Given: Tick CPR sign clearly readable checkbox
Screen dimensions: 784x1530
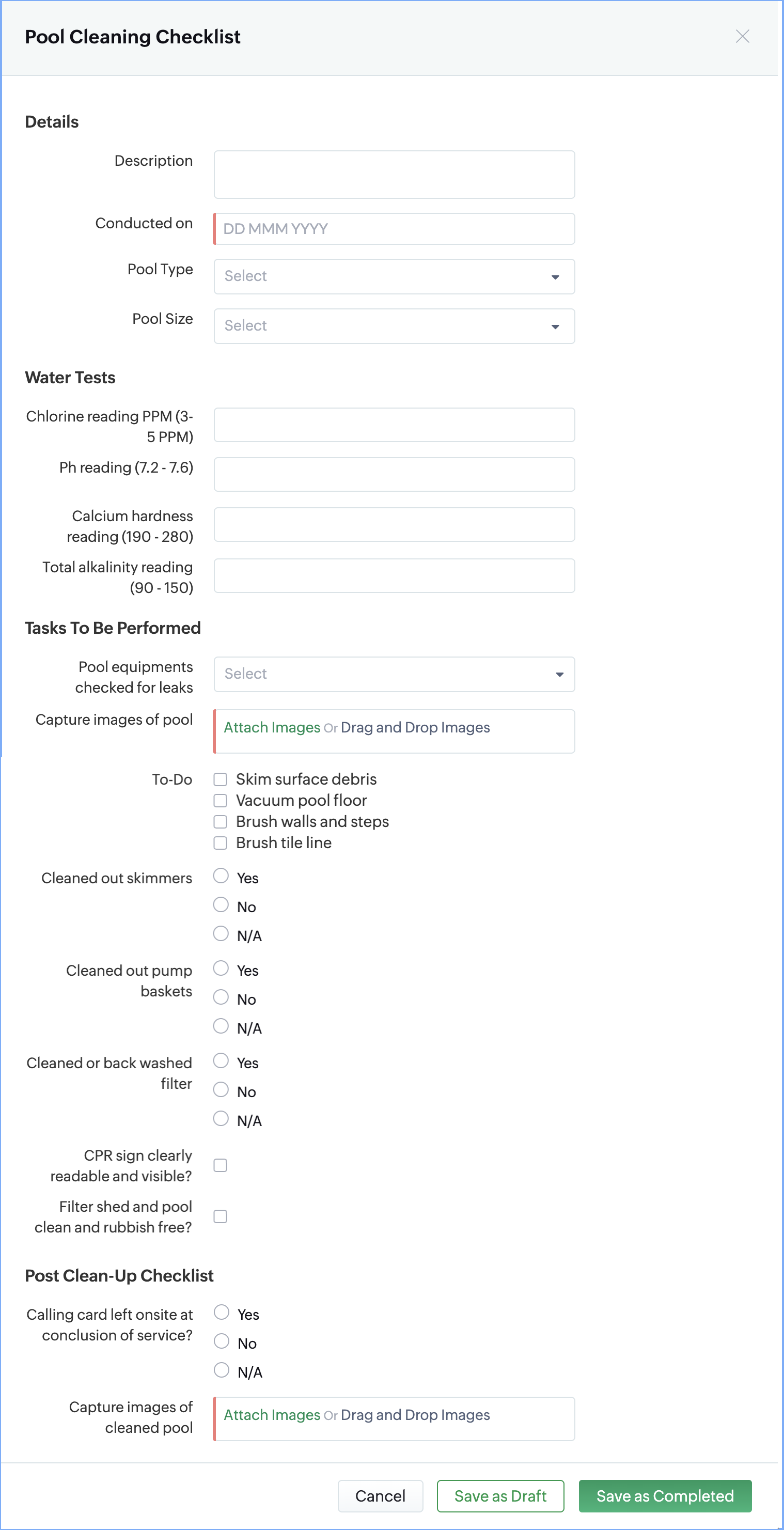Looking at the screenshot, I should point(221,1165).
